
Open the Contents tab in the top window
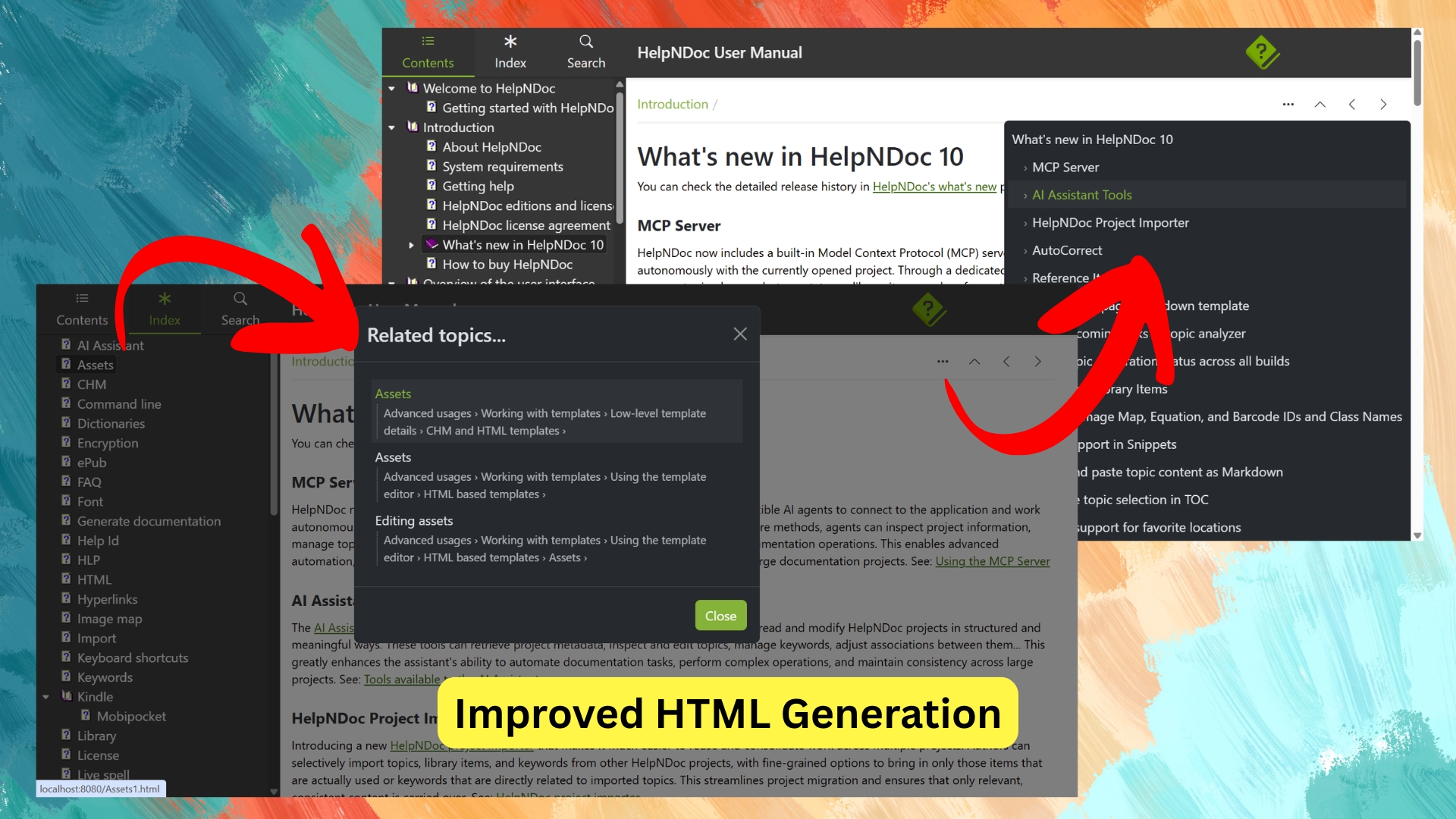pos(428,52)
